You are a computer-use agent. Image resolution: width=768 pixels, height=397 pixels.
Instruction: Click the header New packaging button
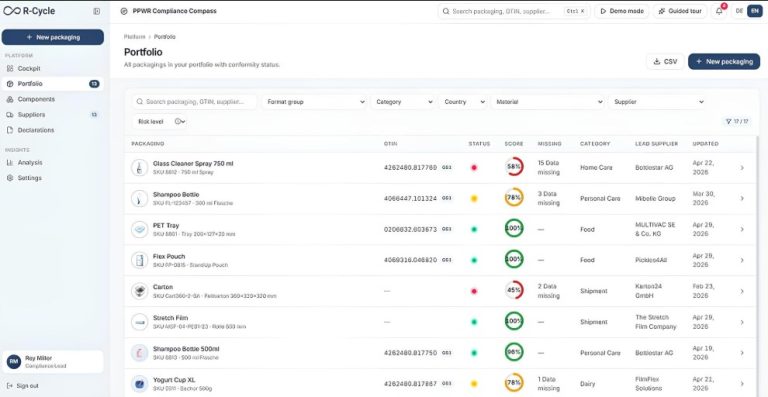pos(724,62)
